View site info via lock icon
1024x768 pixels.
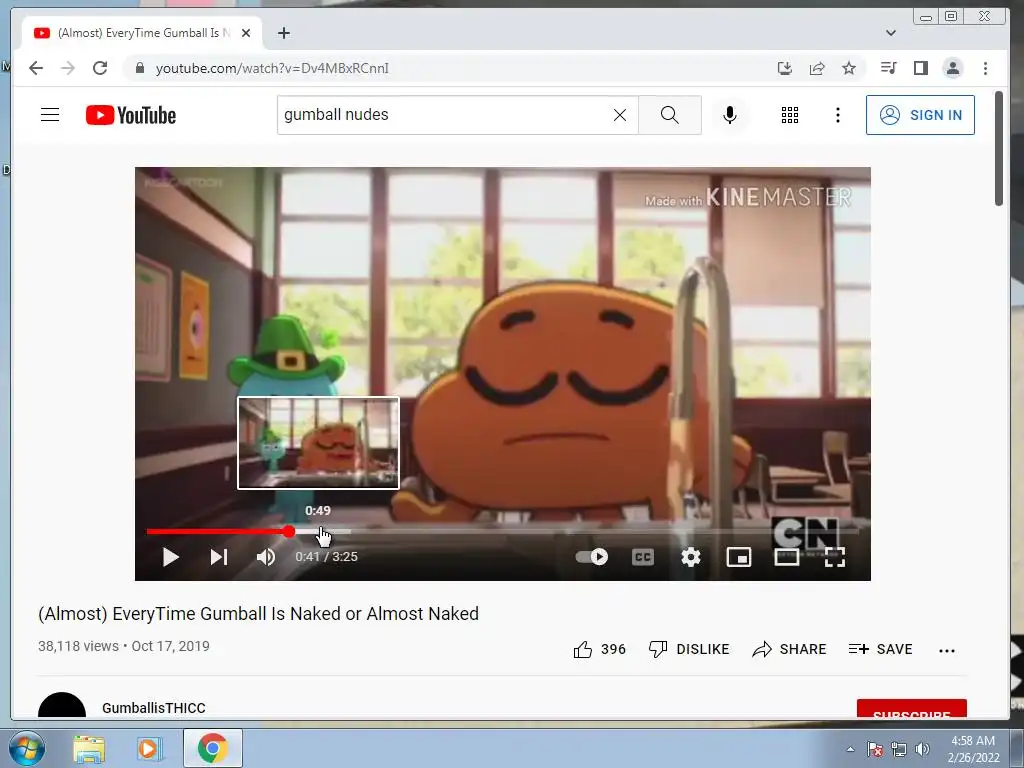[140, 68]
